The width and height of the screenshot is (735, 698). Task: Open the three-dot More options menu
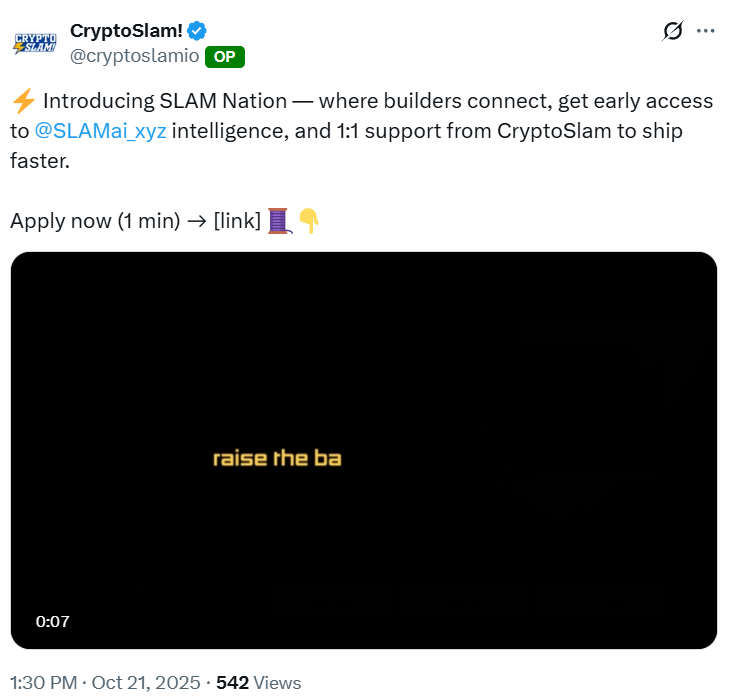click(706, 31)
